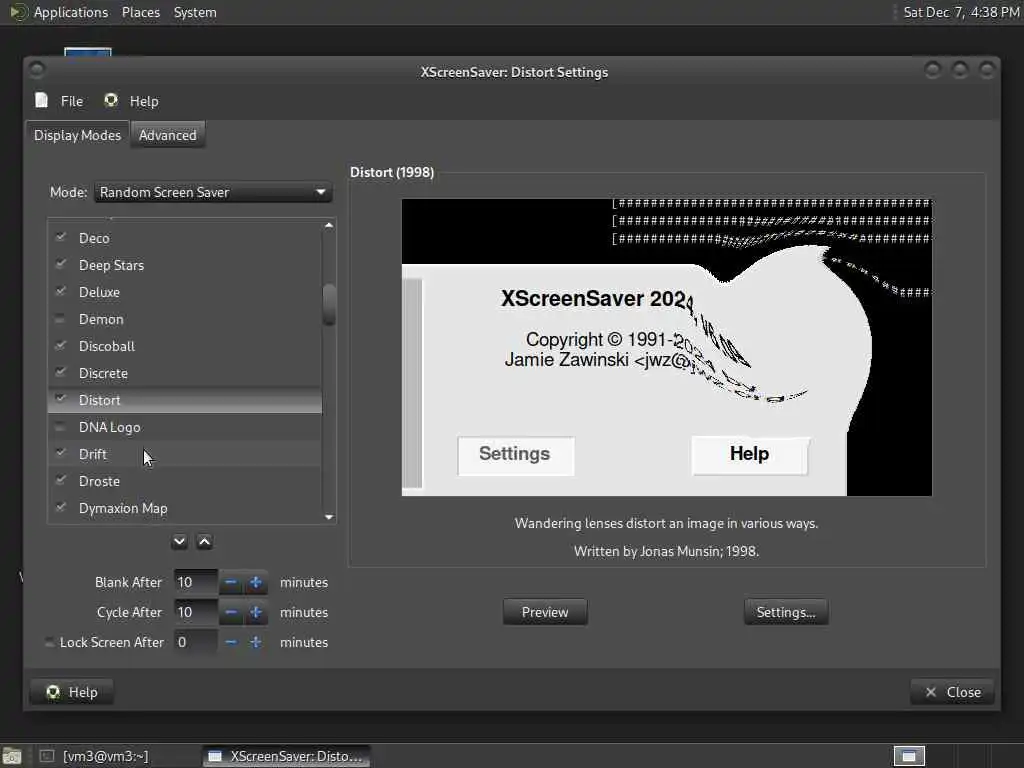The image size is (1024, 768).
Task: Toggle the Discrete checkbox
Action: click(x=61, y=372)
